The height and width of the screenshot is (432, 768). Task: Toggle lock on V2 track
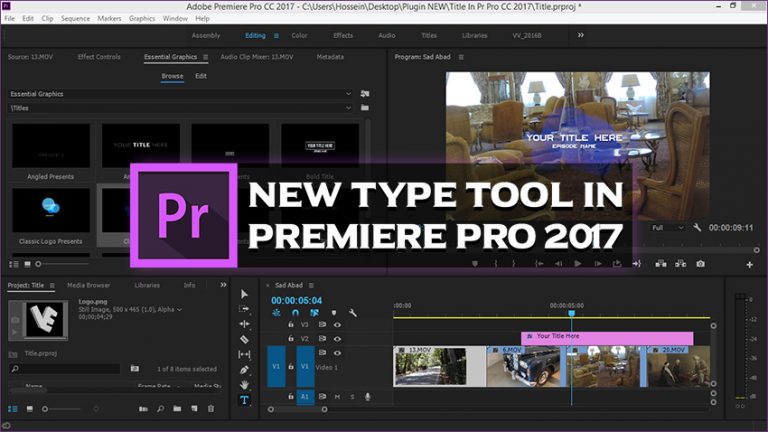[291, 338]
